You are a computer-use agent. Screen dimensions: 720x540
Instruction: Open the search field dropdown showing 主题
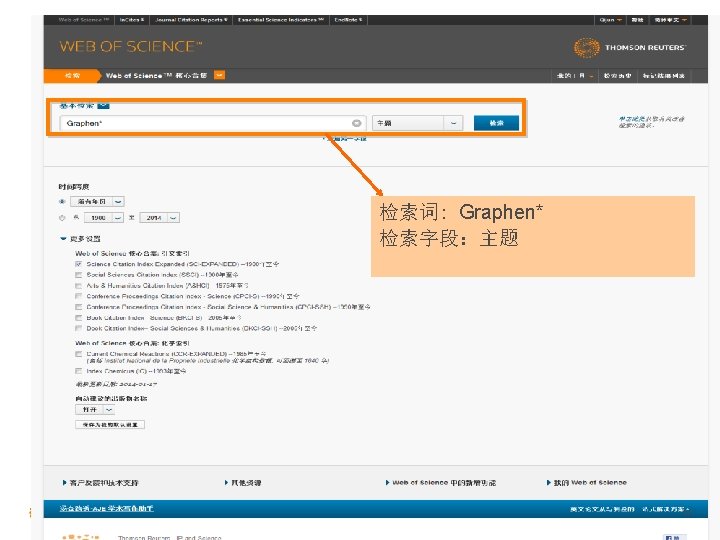point(417,123)
